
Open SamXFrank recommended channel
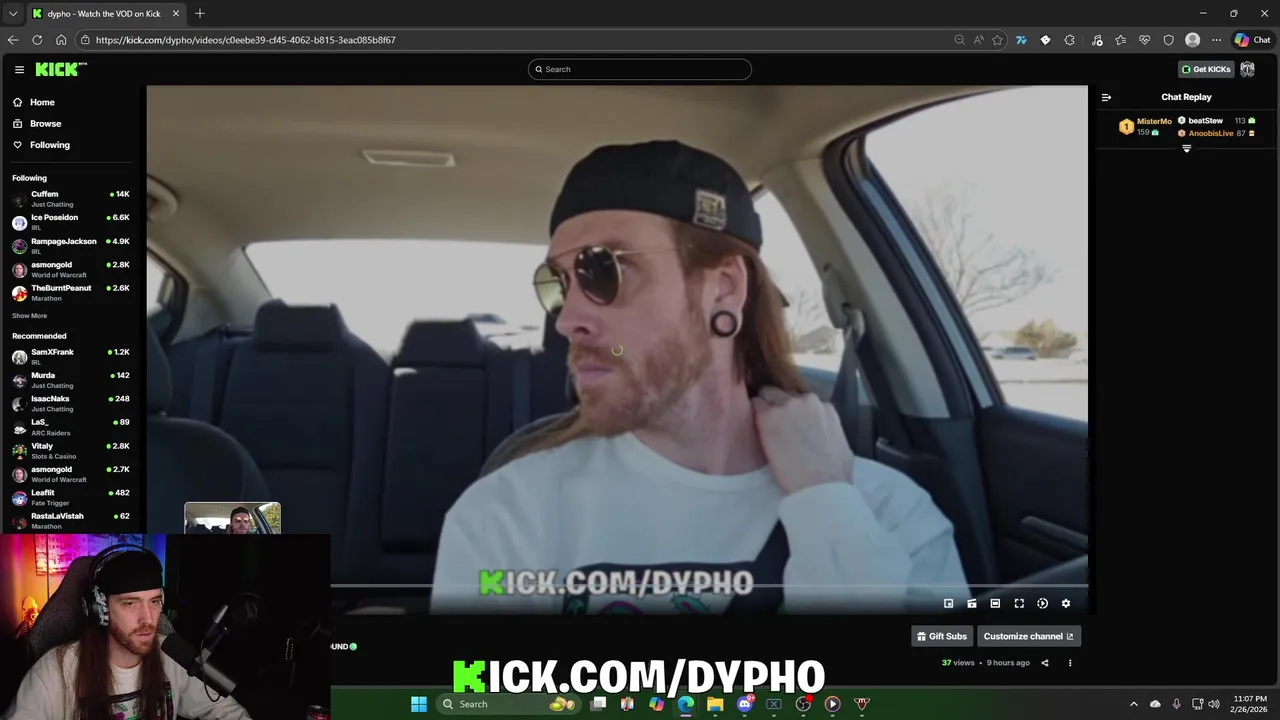pyautogui.click(x=70, y=356)
